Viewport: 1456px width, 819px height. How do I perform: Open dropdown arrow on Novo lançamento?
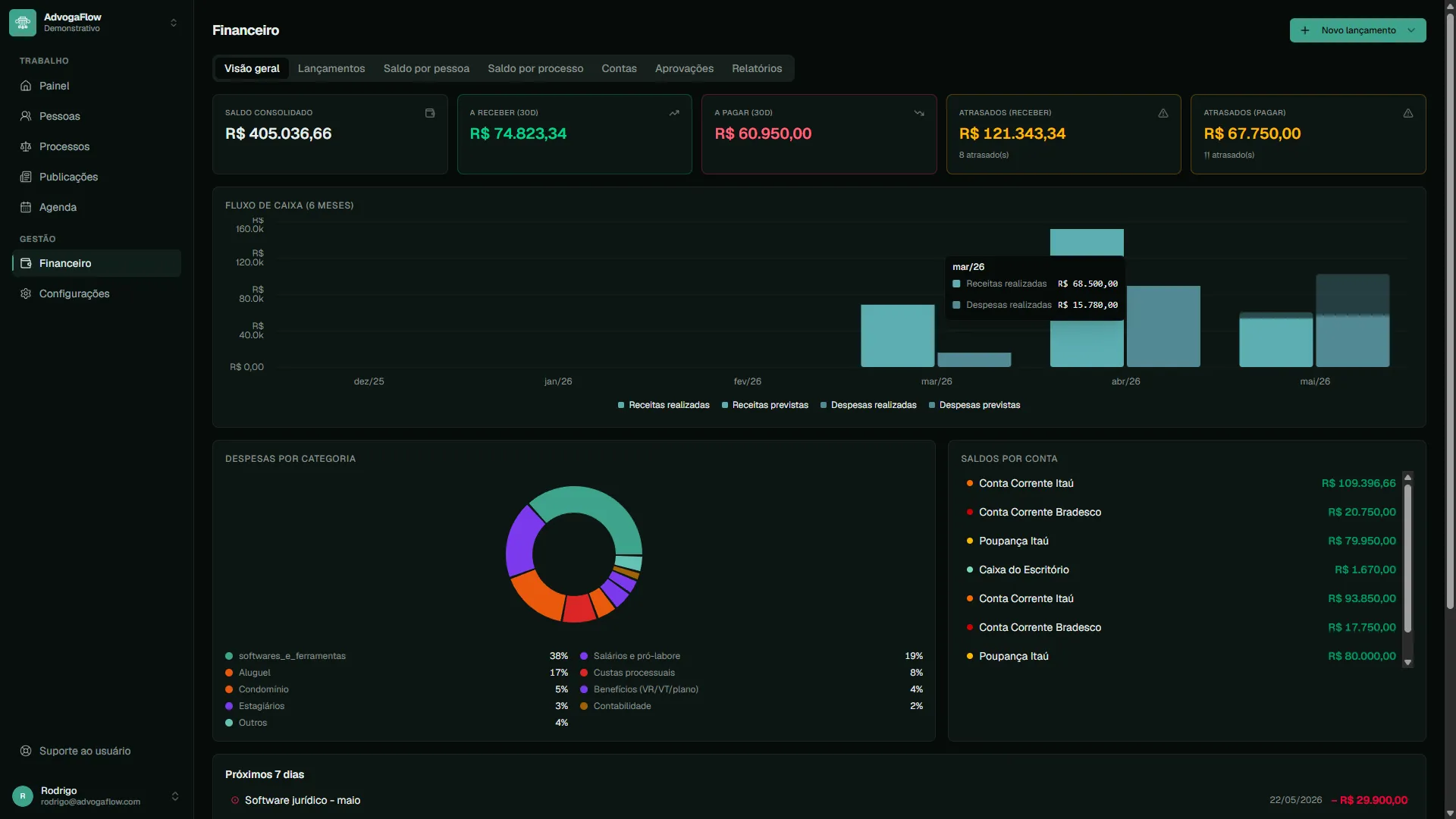tap(1411, 30)
